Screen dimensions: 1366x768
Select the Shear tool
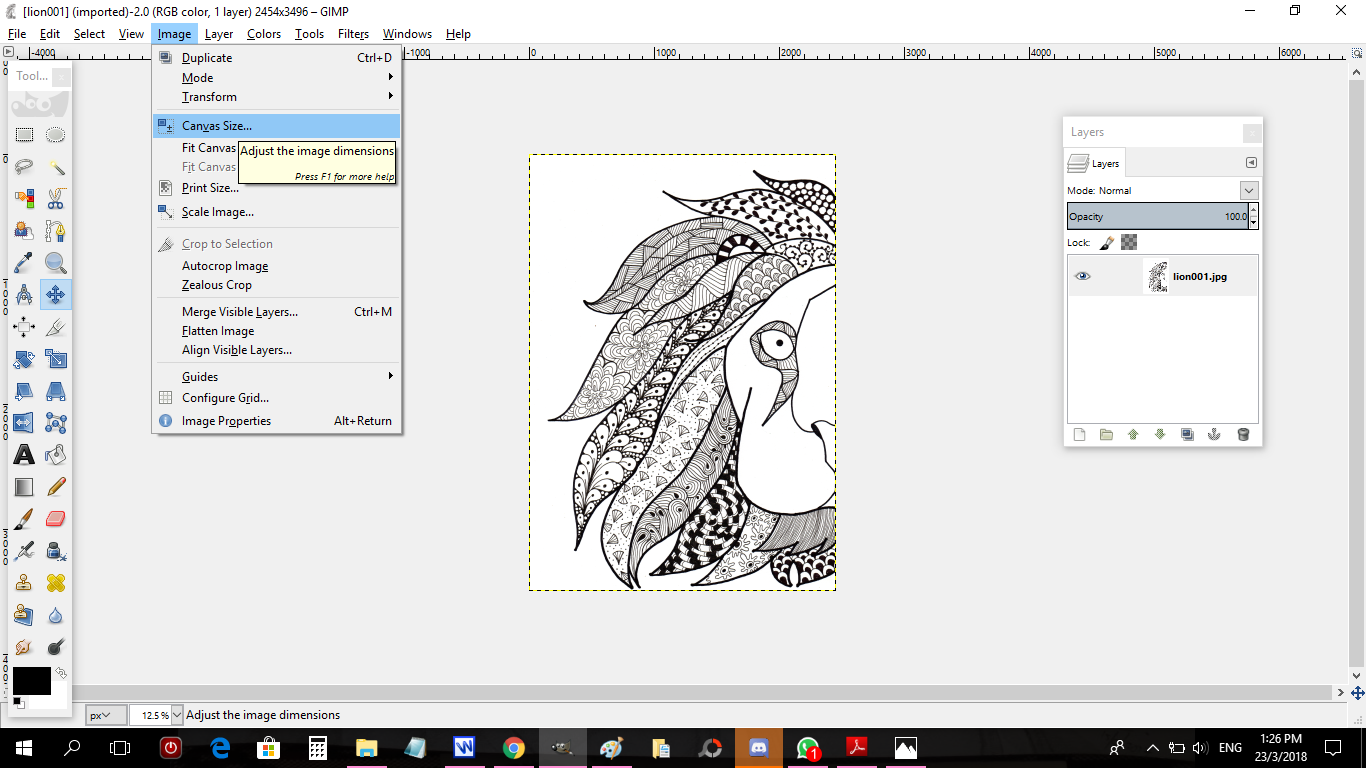(24, 391)
